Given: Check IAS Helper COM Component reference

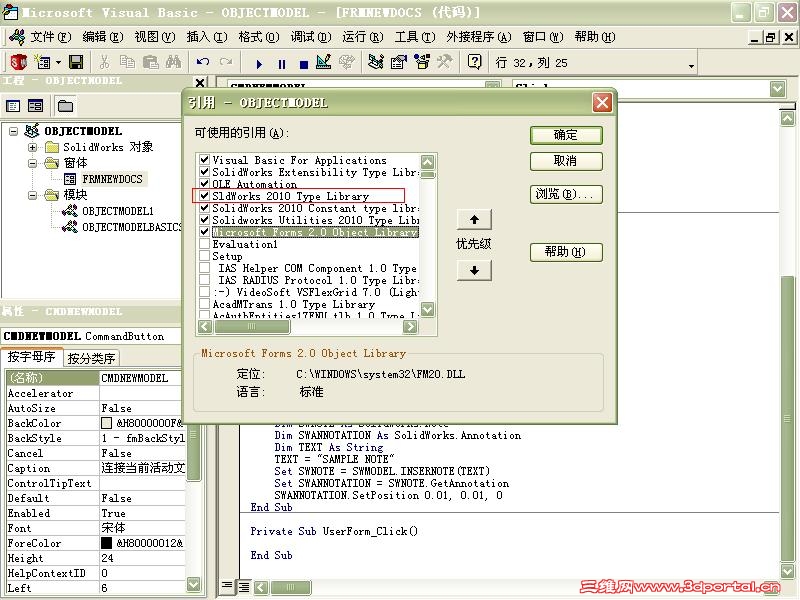Looking at the screenshot, I should [205, 268].
